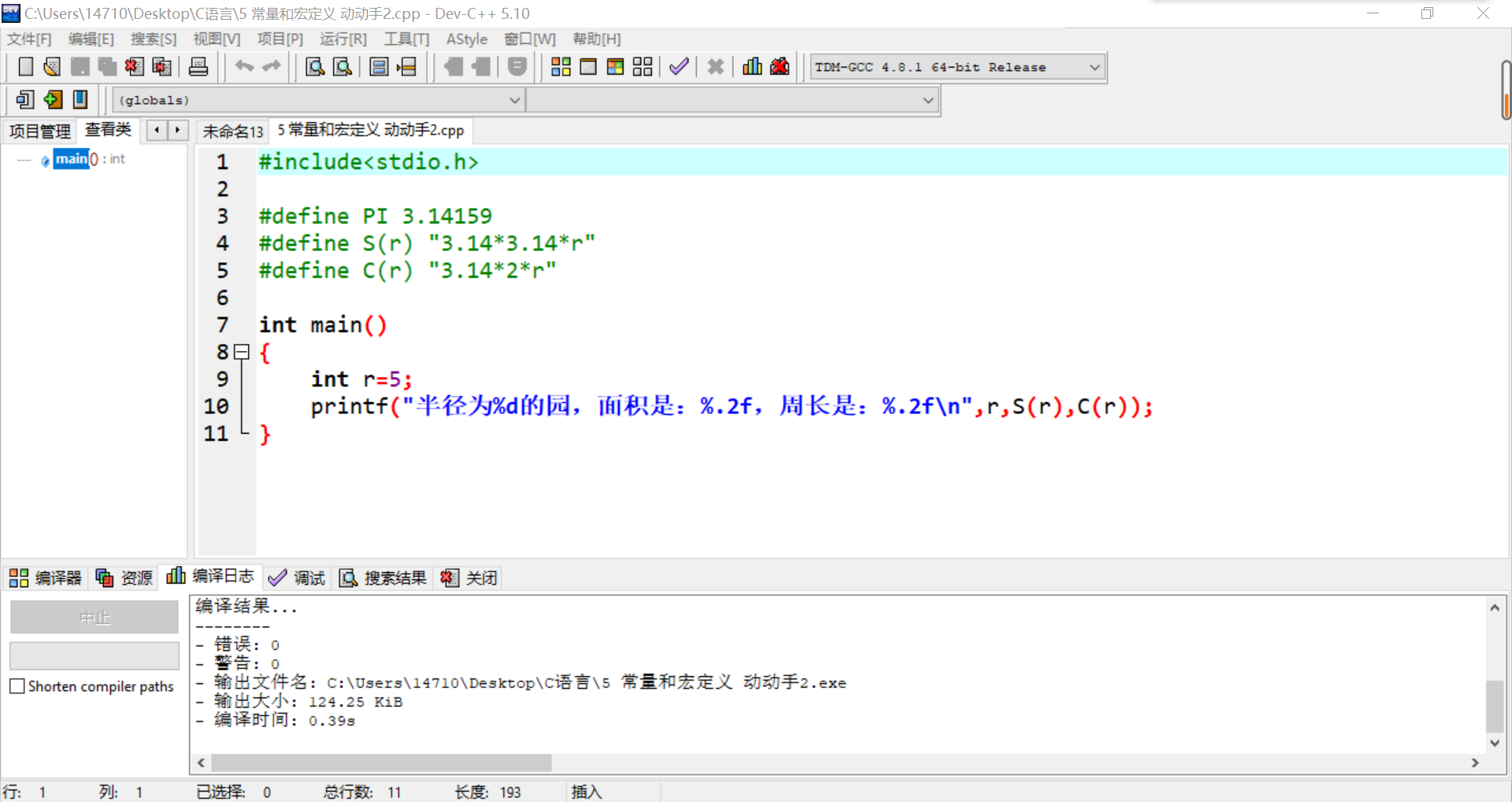Click compile log scroll-down arrow

coord(1495,742)
